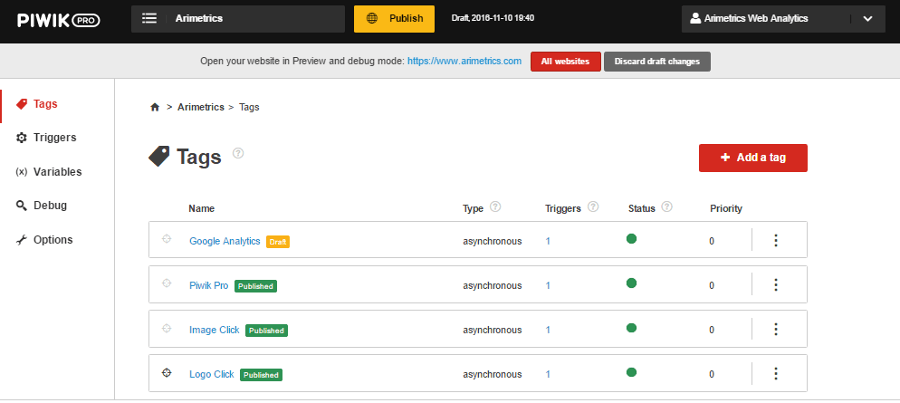This screenshot has width=900, height=403.
Task: Click the Priority column header
Action: (x=726, y=208)
